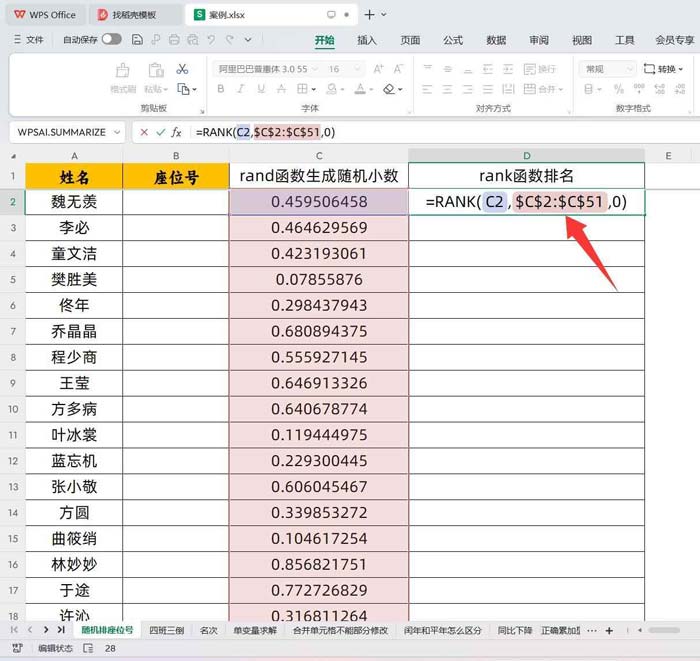Image resolution: width=700 pixels, height=661 pixels.
Task: Expand the name box WPSAI.SUMMARIZE dropdown
Action: [117, 132]
